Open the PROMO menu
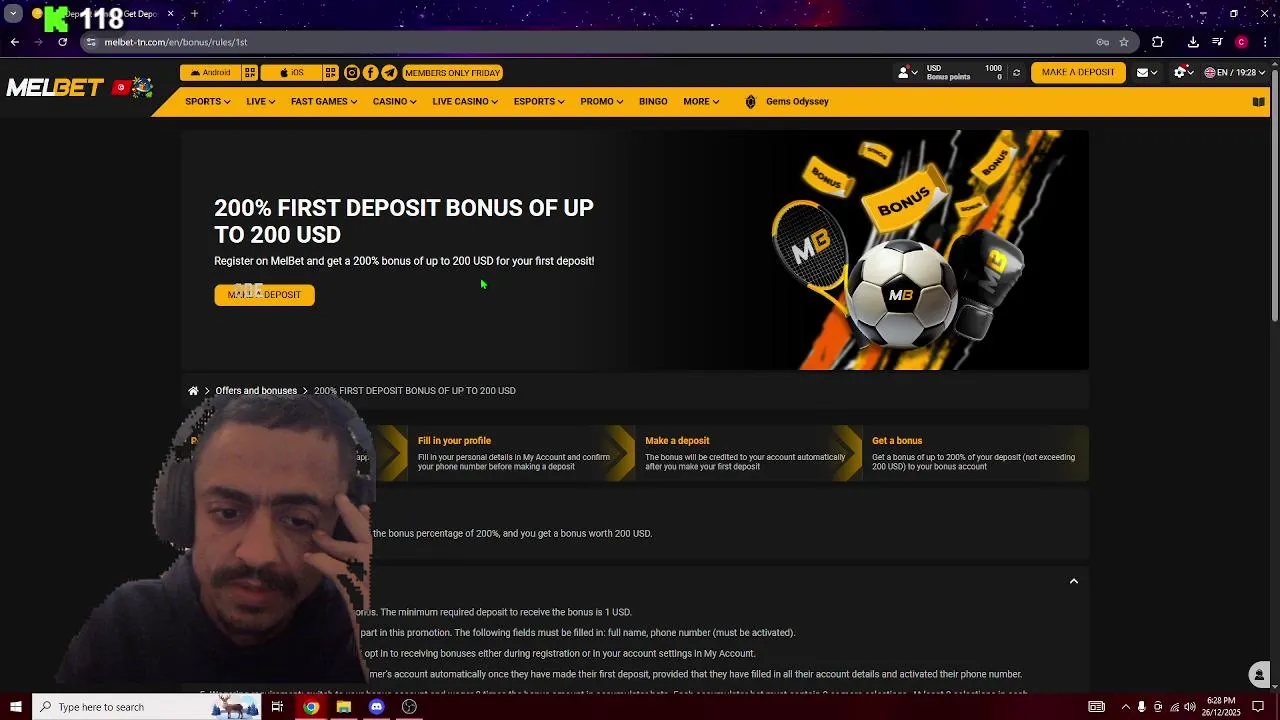Screen dimensions: 1280x720 (601, 101)
